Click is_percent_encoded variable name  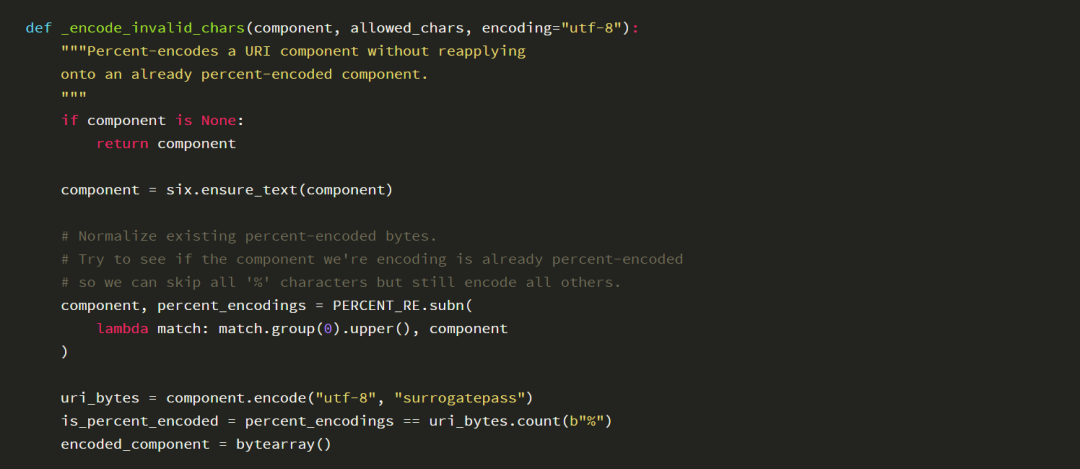click(x=148, y=421)
